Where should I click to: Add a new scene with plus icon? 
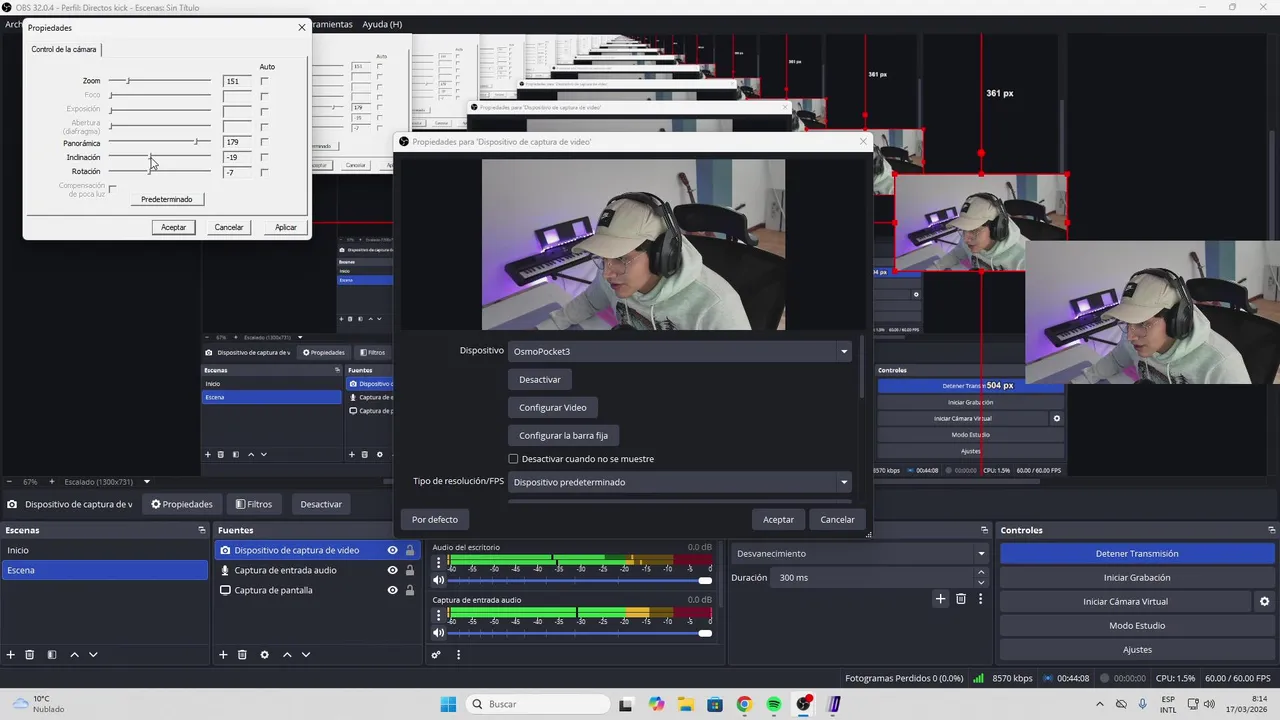(x=11, y=655)
